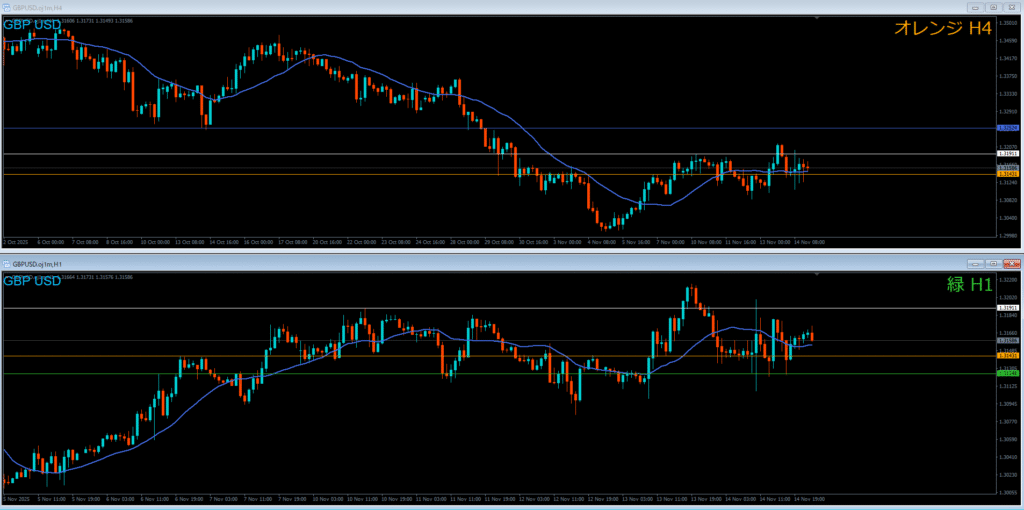This screenshot has width=1024, height=510.
Task: Click the white 1.31951 price tag in H4
Action: click(x=1008, y=154)
